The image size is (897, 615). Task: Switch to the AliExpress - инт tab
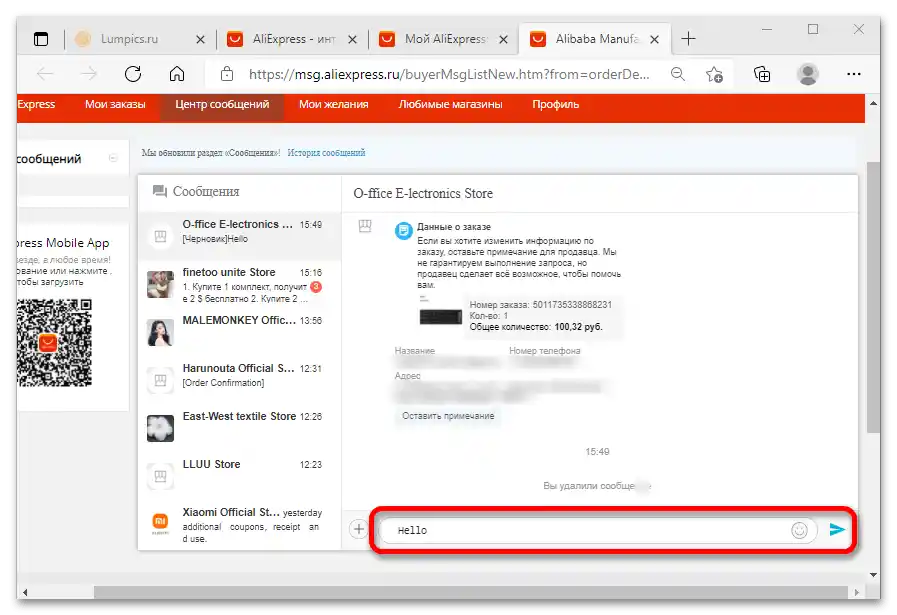pos(293,39)
